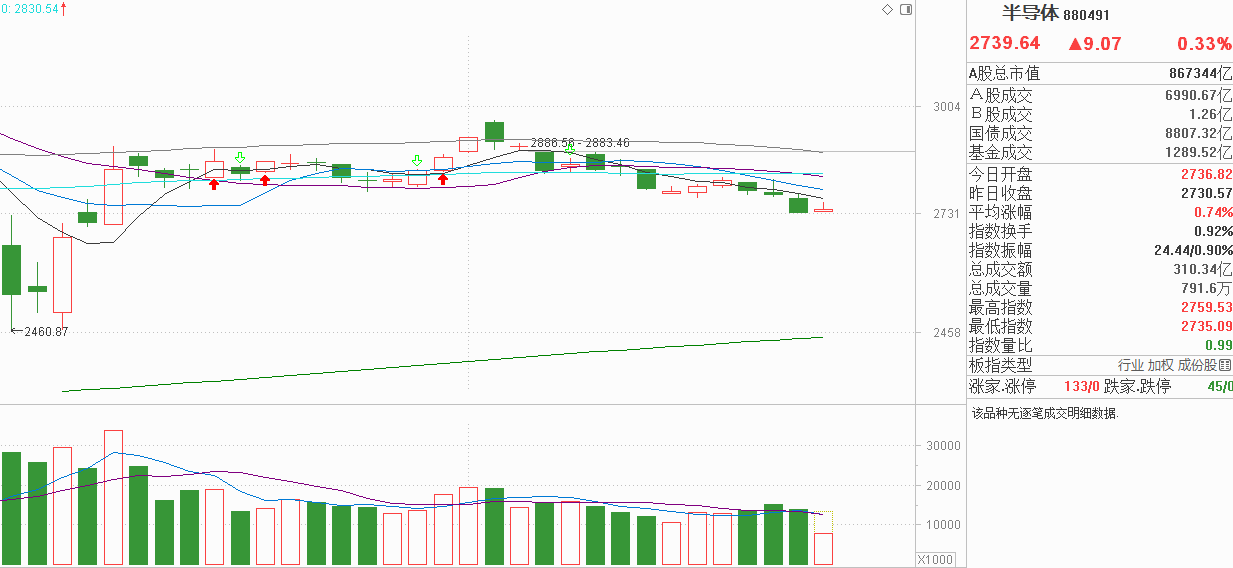
Task: Click the 2886.58 - 2883.46 price label
Action: (x=580, y=143)
